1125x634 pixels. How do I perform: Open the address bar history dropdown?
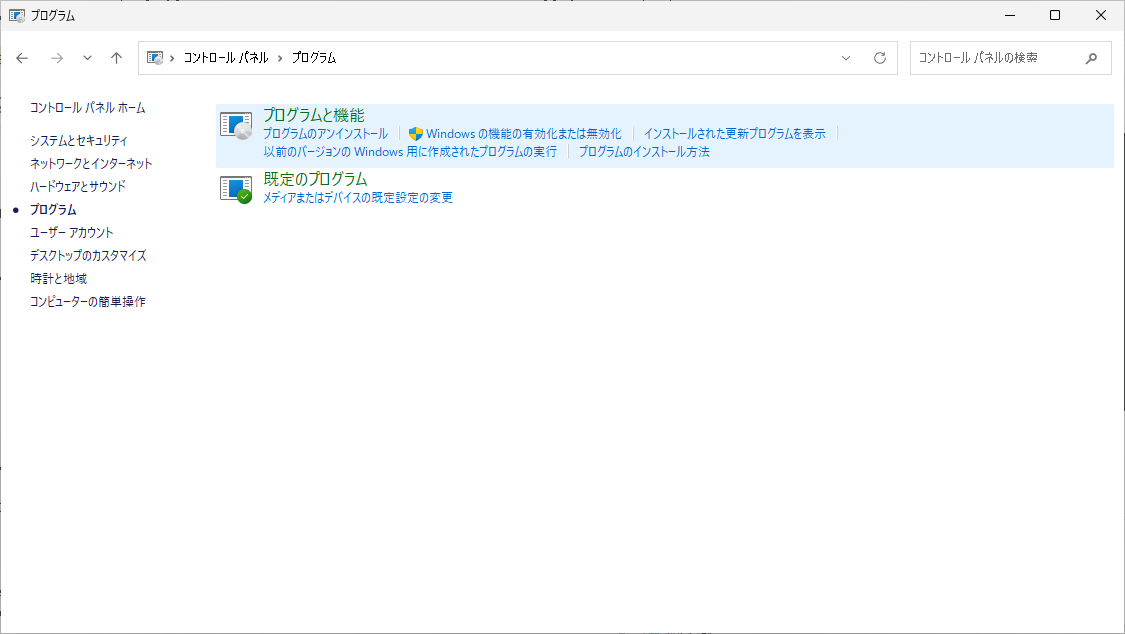pos(846,58)
